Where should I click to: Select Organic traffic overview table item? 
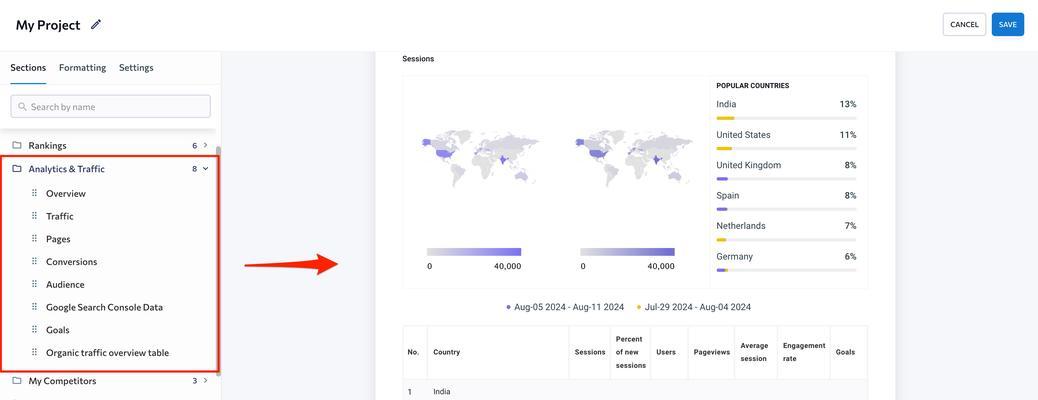pyautogui.click(x=107, y=352)
